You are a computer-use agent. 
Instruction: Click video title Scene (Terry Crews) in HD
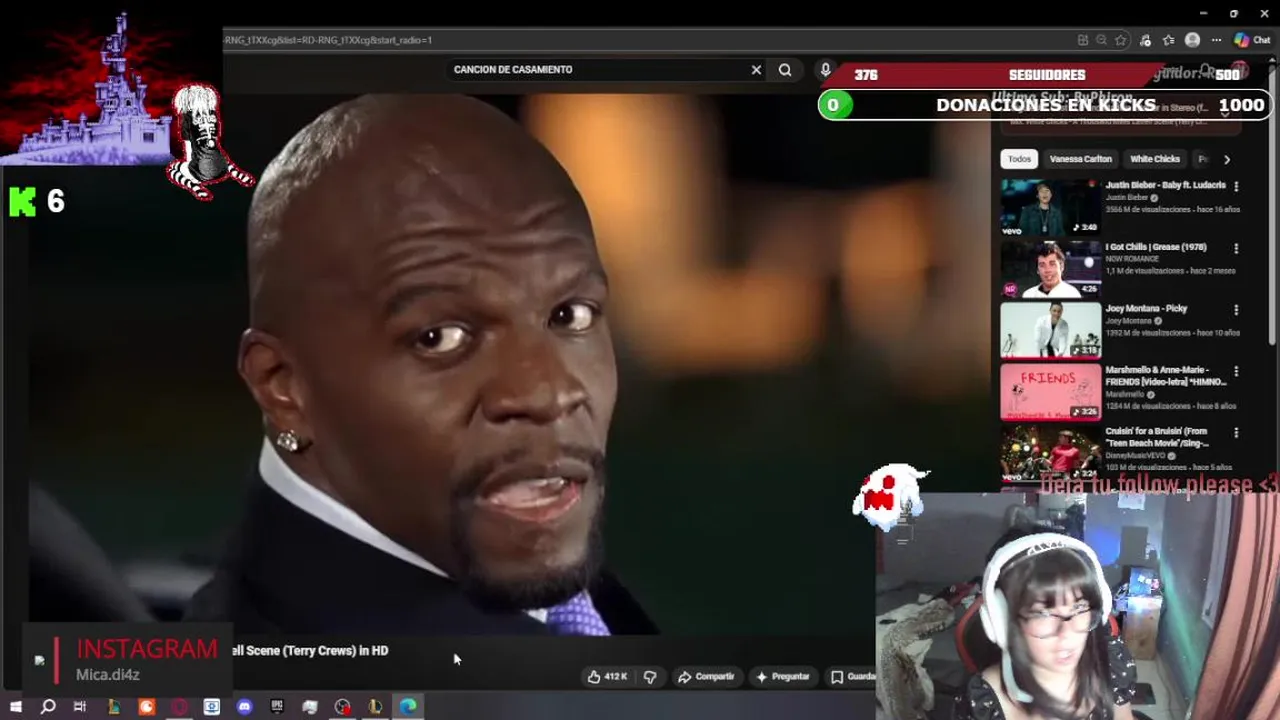point(310,651)
